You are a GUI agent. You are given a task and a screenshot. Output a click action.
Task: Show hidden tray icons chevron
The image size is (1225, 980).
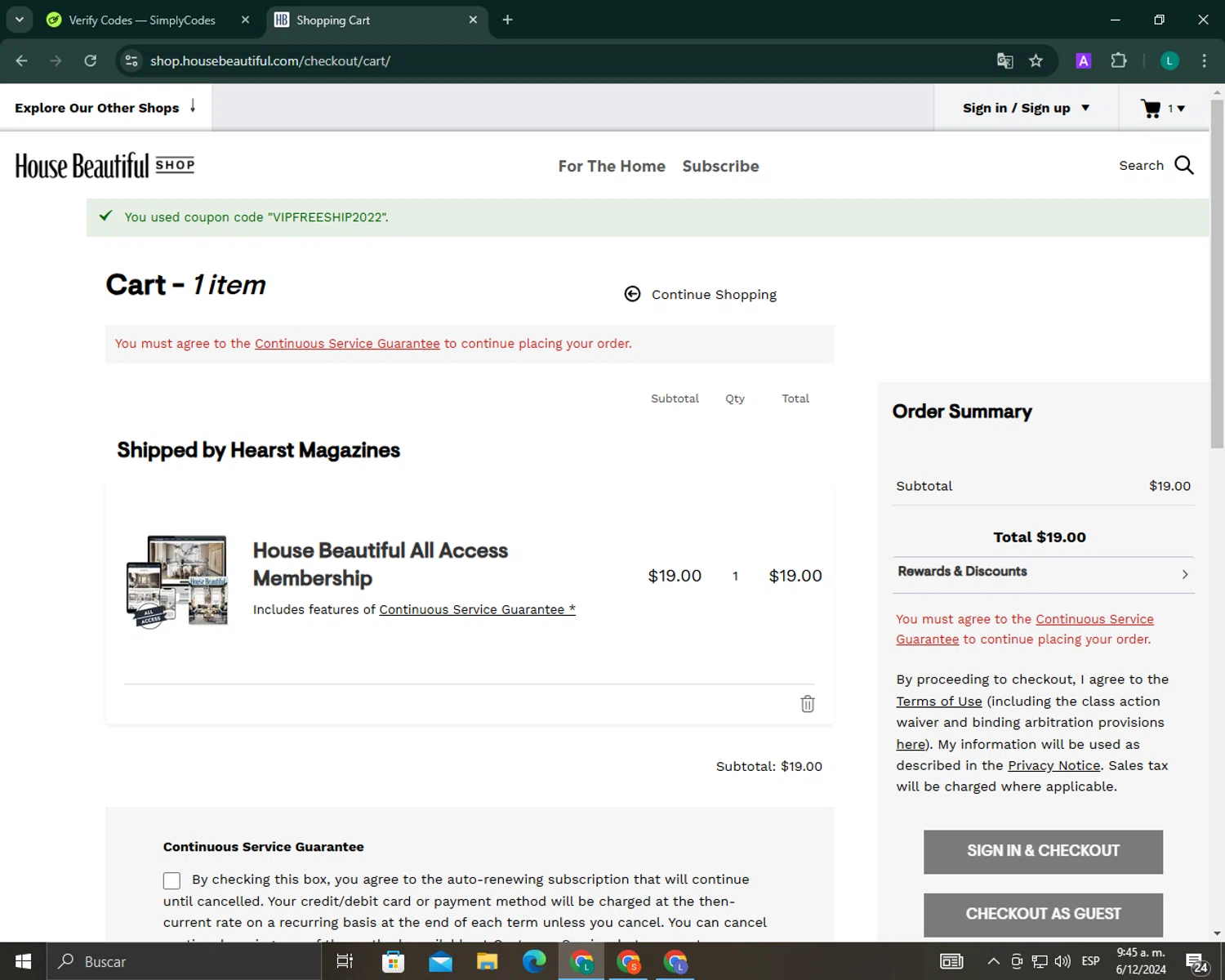point(993,961)
